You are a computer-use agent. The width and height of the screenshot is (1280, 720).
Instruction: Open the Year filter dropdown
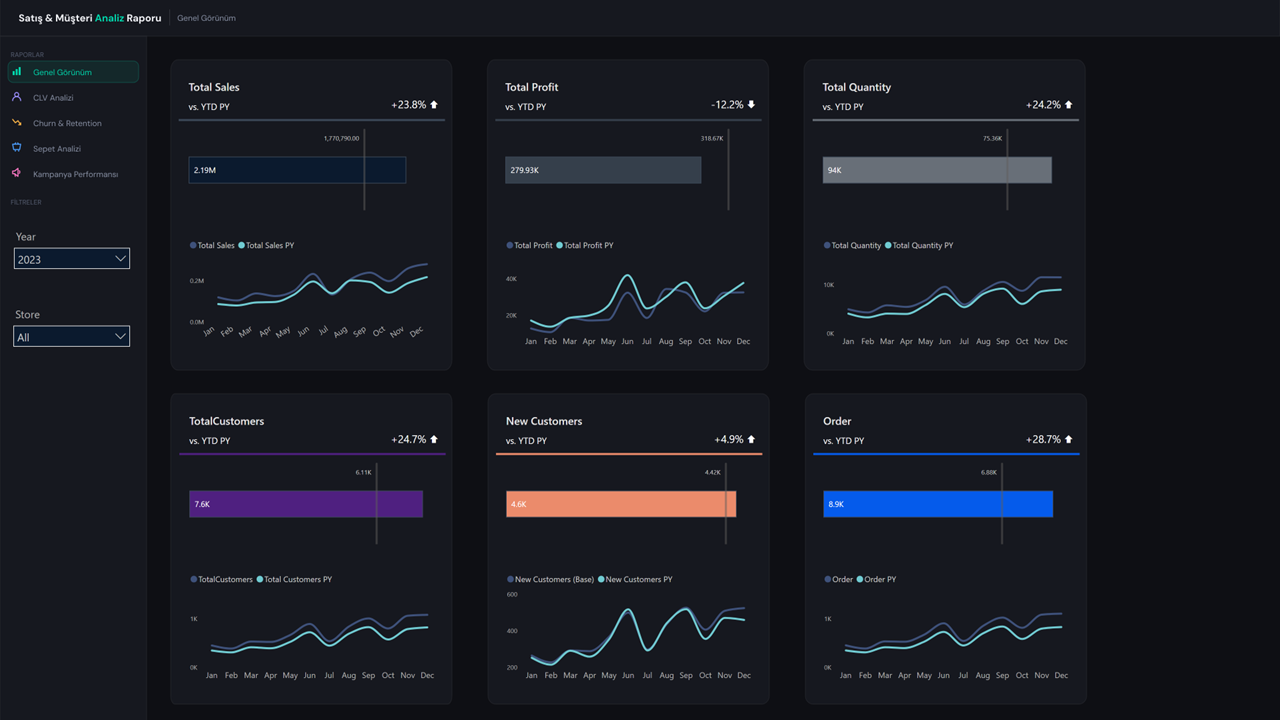(71, 258)
